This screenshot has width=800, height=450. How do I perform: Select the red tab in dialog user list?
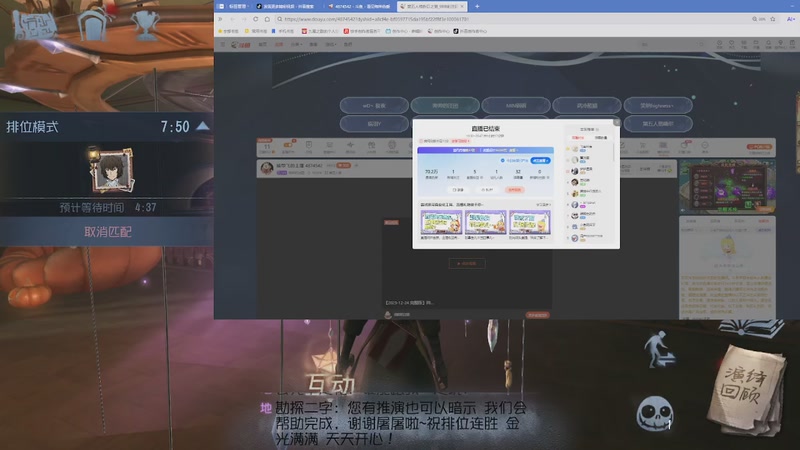[x=578, y=138]
